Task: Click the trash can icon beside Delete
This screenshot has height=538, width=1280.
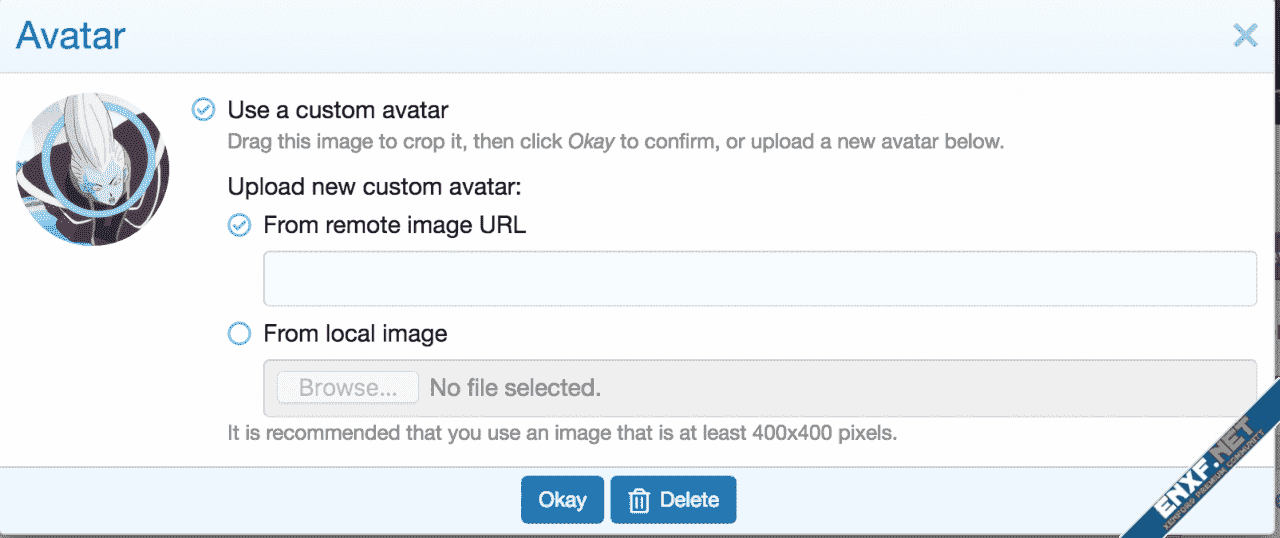Action: [x=638, y=500]
